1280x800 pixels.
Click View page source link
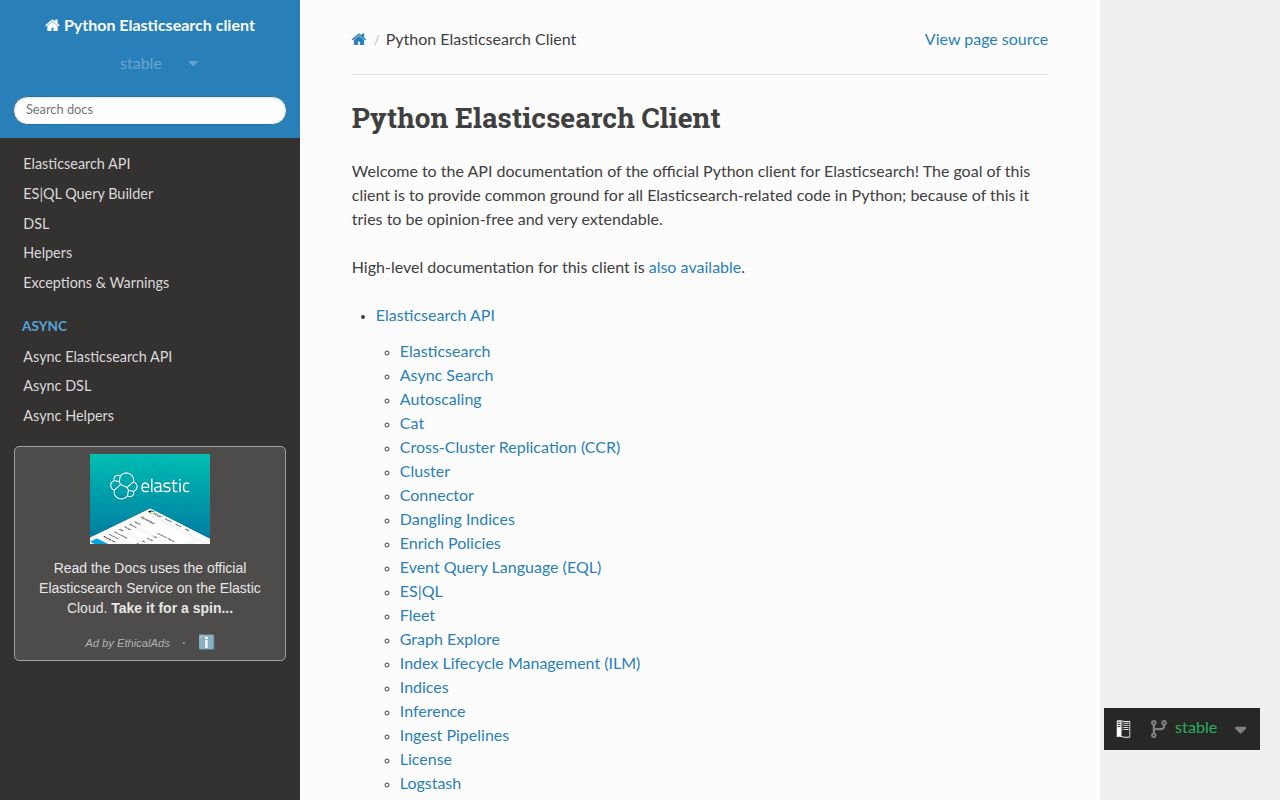click(986, 40)
